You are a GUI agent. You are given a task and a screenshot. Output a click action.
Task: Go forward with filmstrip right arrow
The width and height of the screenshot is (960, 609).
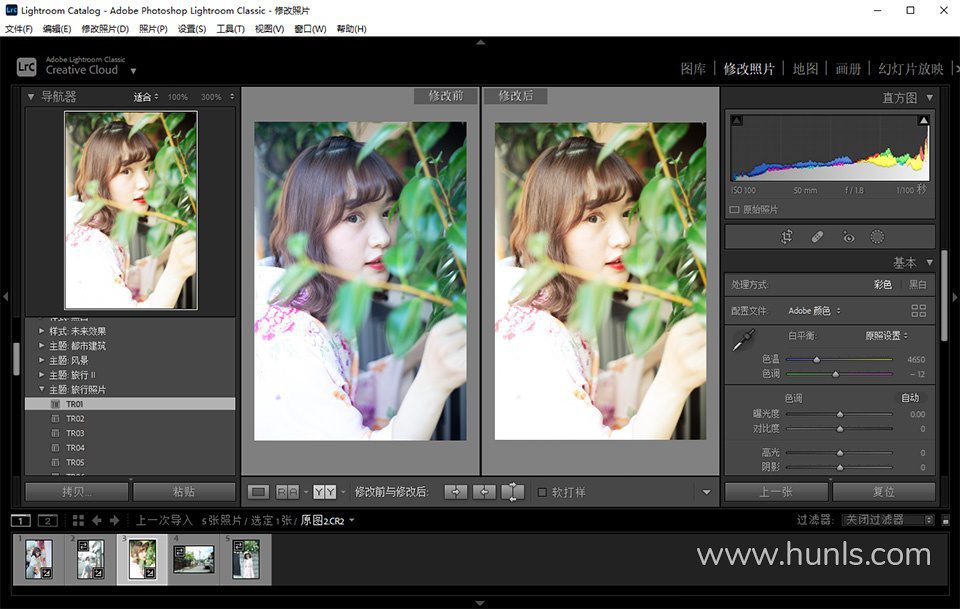point(114,520)
